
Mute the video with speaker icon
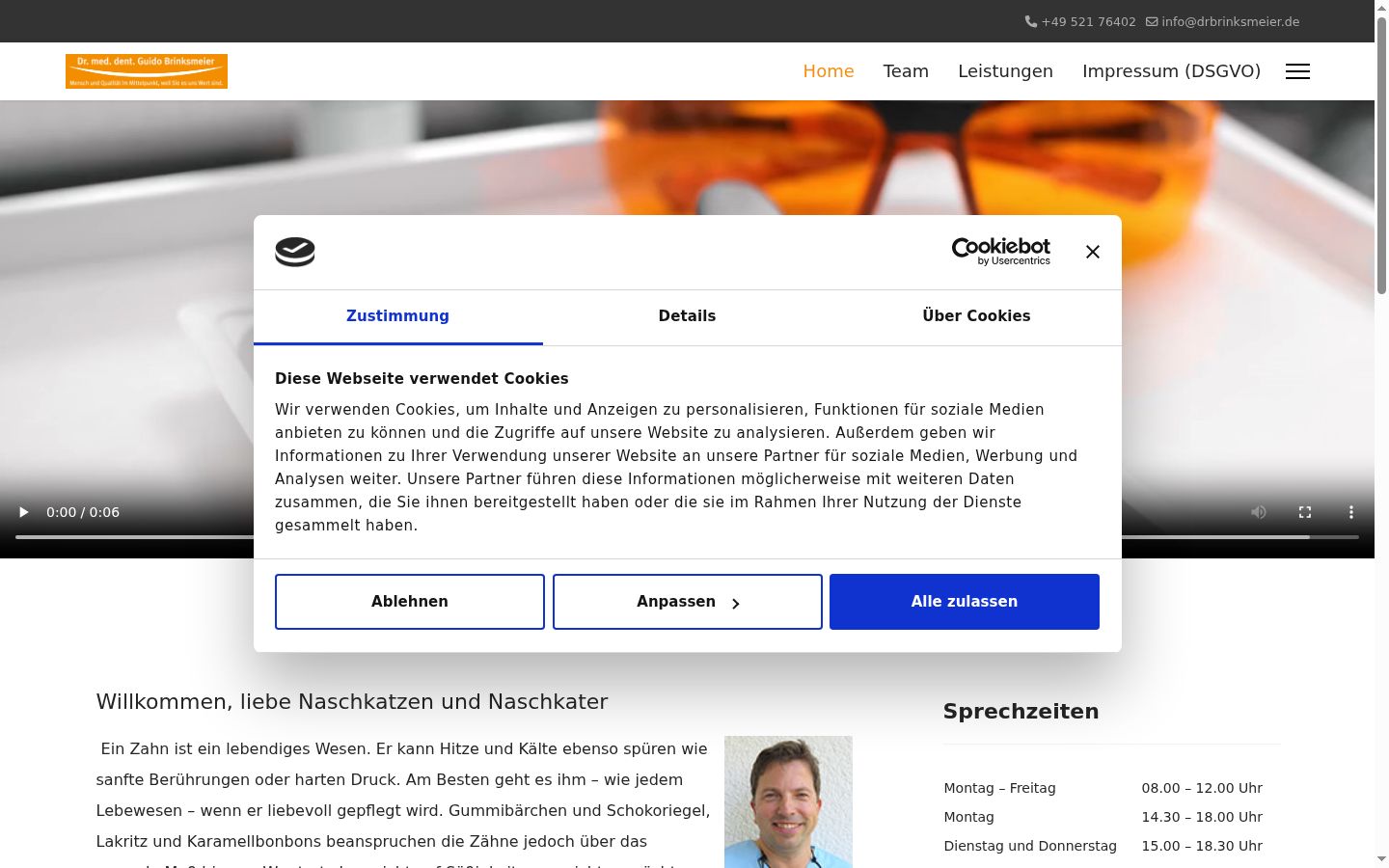[1259, 512]
